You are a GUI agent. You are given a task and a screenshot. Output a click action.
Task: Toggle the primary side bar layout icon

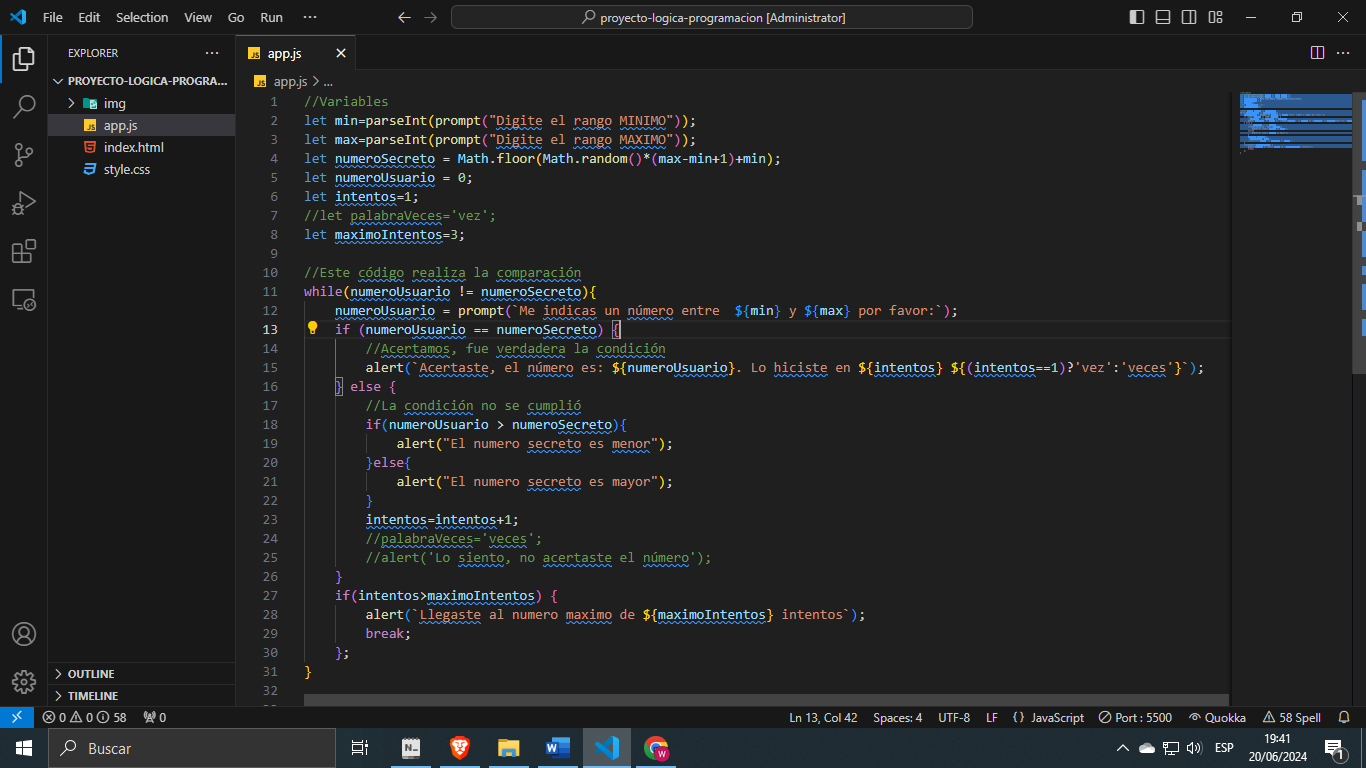point(1137,17)
